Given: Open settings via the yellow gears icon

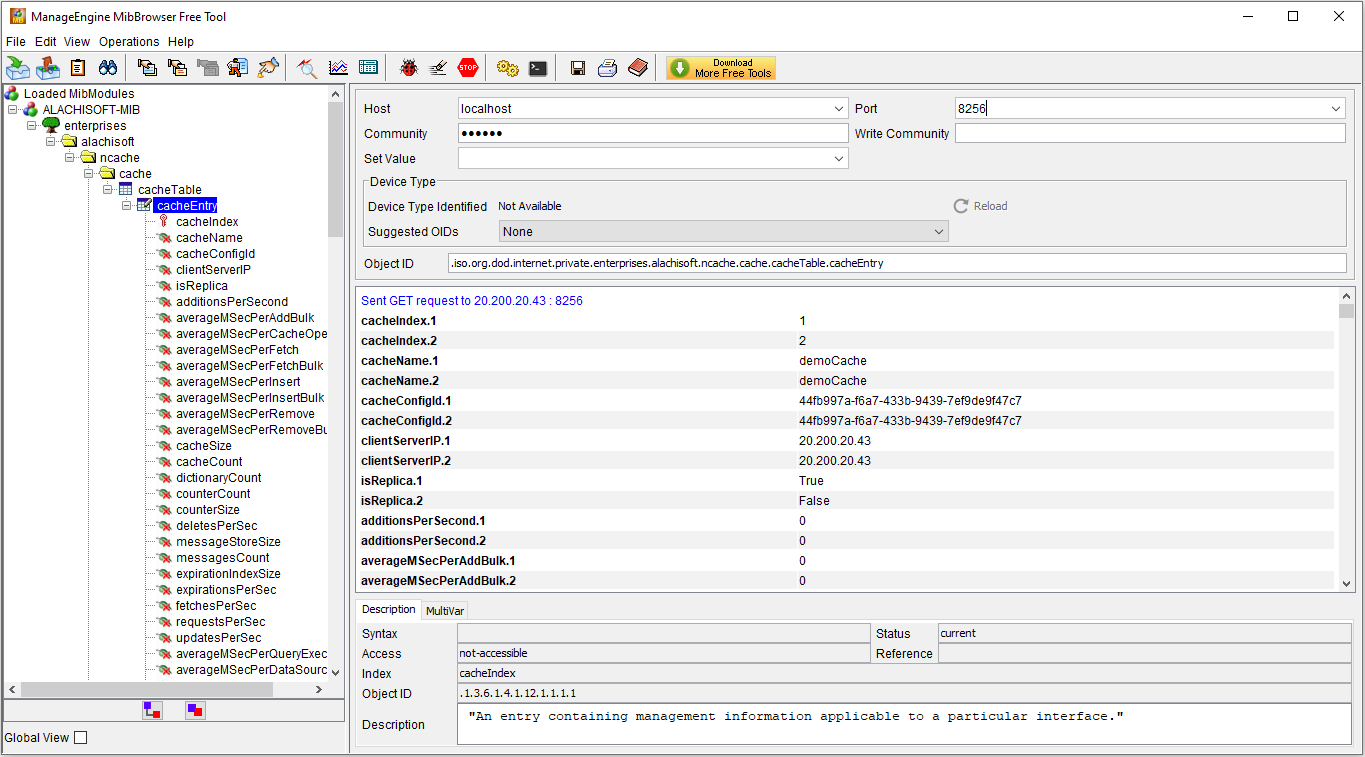Looking at the screenshot, I should click(508, 68).
